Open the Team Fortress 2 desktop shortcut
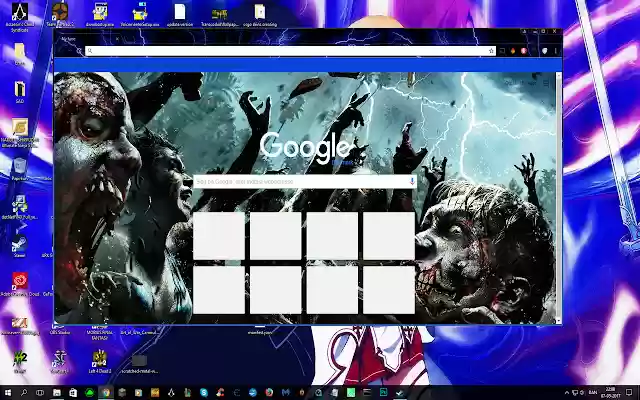 click(x=60, y=15)
